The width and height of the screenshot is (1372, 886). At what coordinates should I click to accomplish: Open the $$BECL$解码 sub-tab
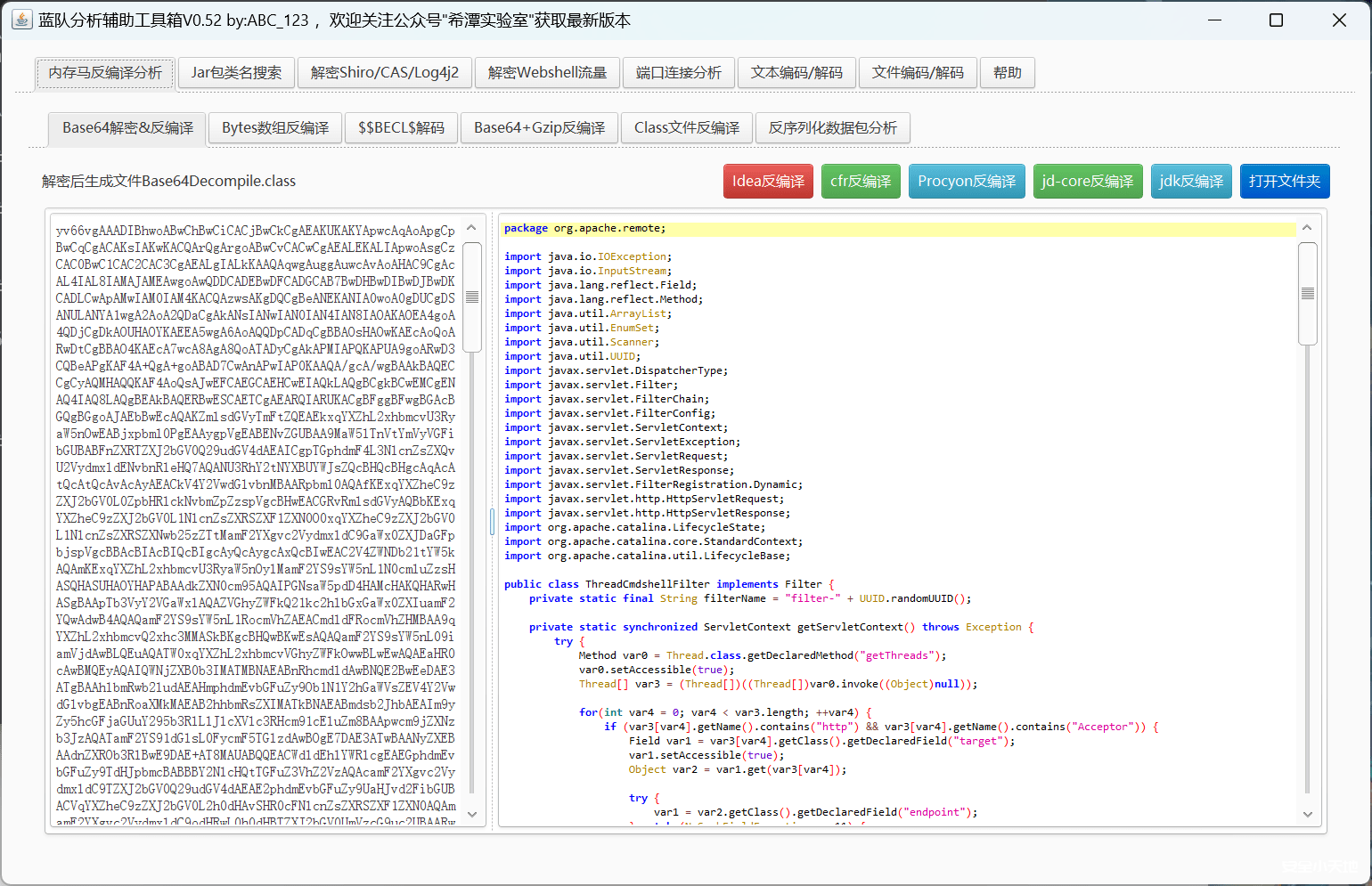(x=401, y=127)
